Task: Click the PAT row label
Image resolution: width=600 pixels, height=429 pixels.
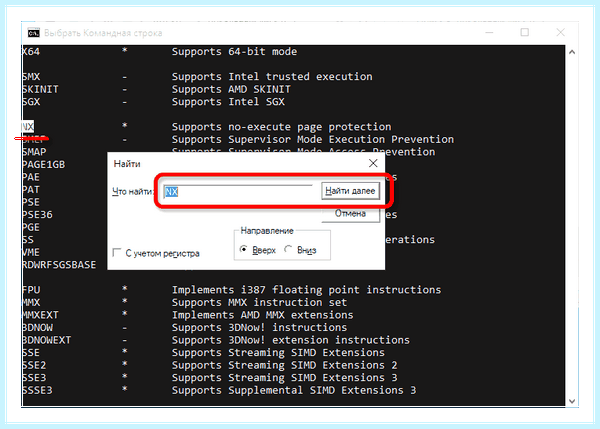Action: [31, 189]
